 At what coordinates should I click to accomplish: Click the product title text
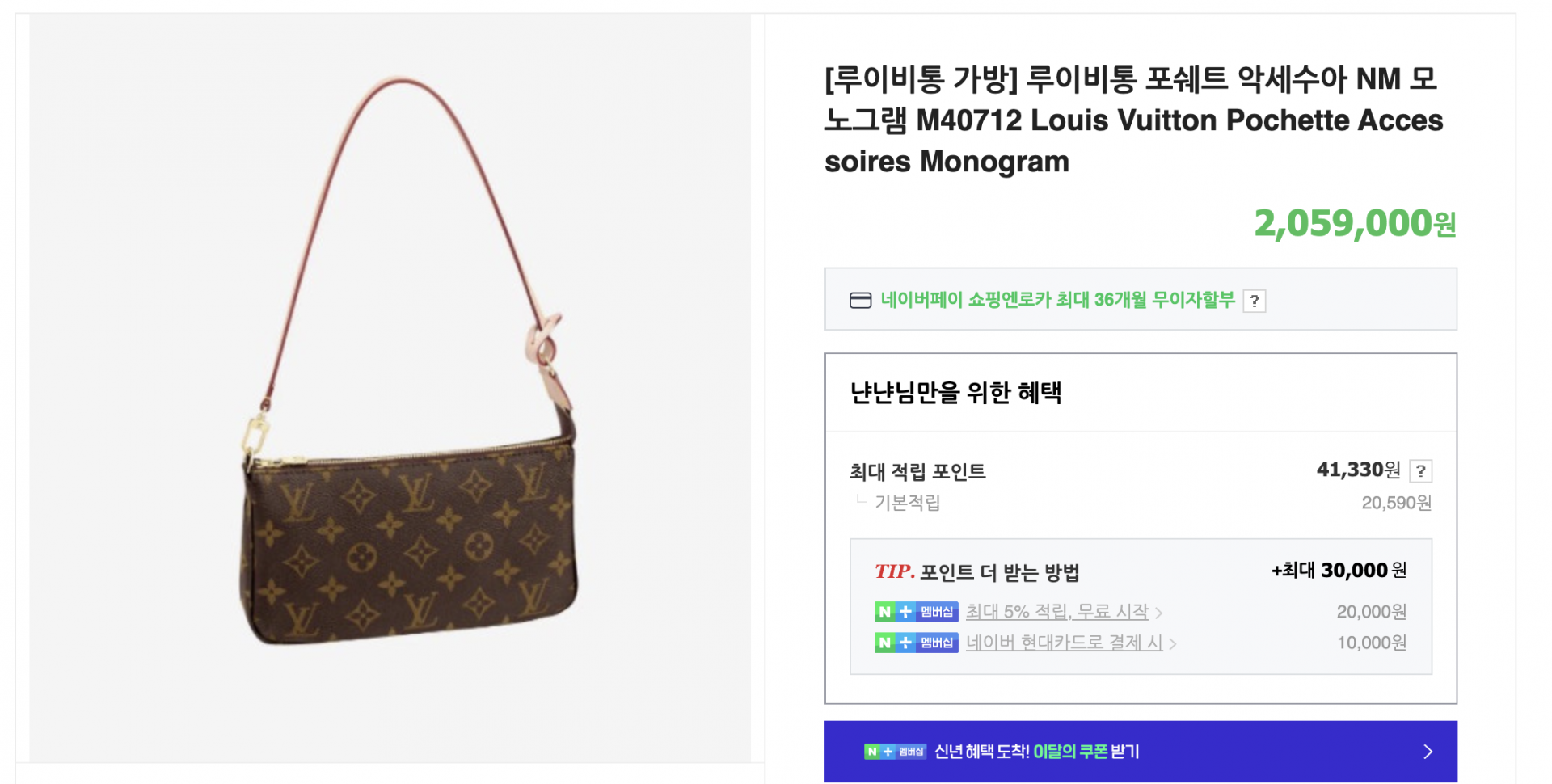click(x=1133, y=120)
